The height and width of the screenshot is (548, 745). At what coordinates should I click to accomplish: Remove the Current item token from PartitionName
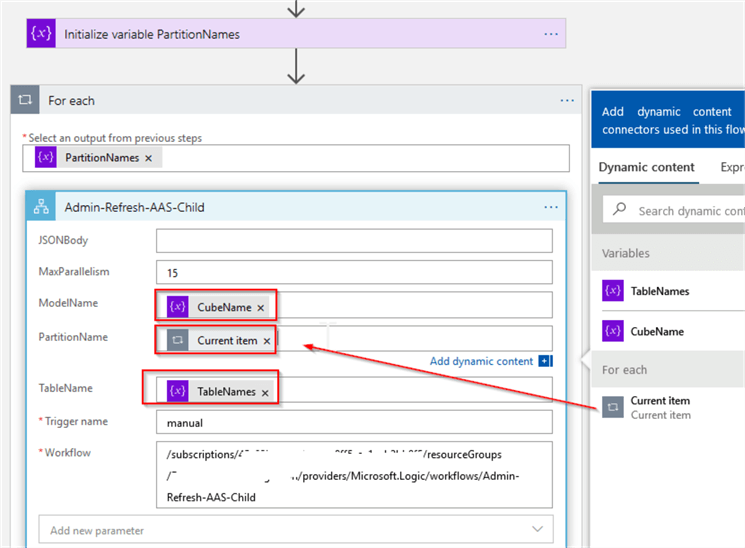(x=267, y=341)
